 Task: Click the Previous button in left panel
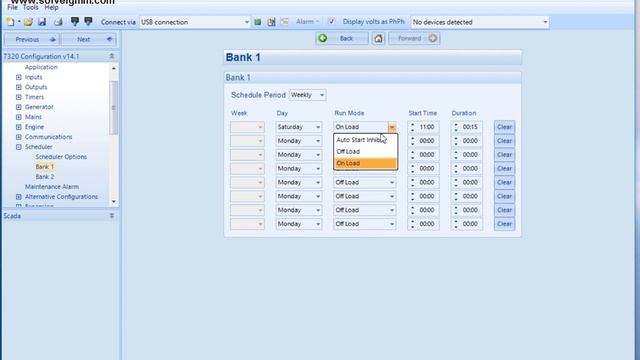(32, 40)
